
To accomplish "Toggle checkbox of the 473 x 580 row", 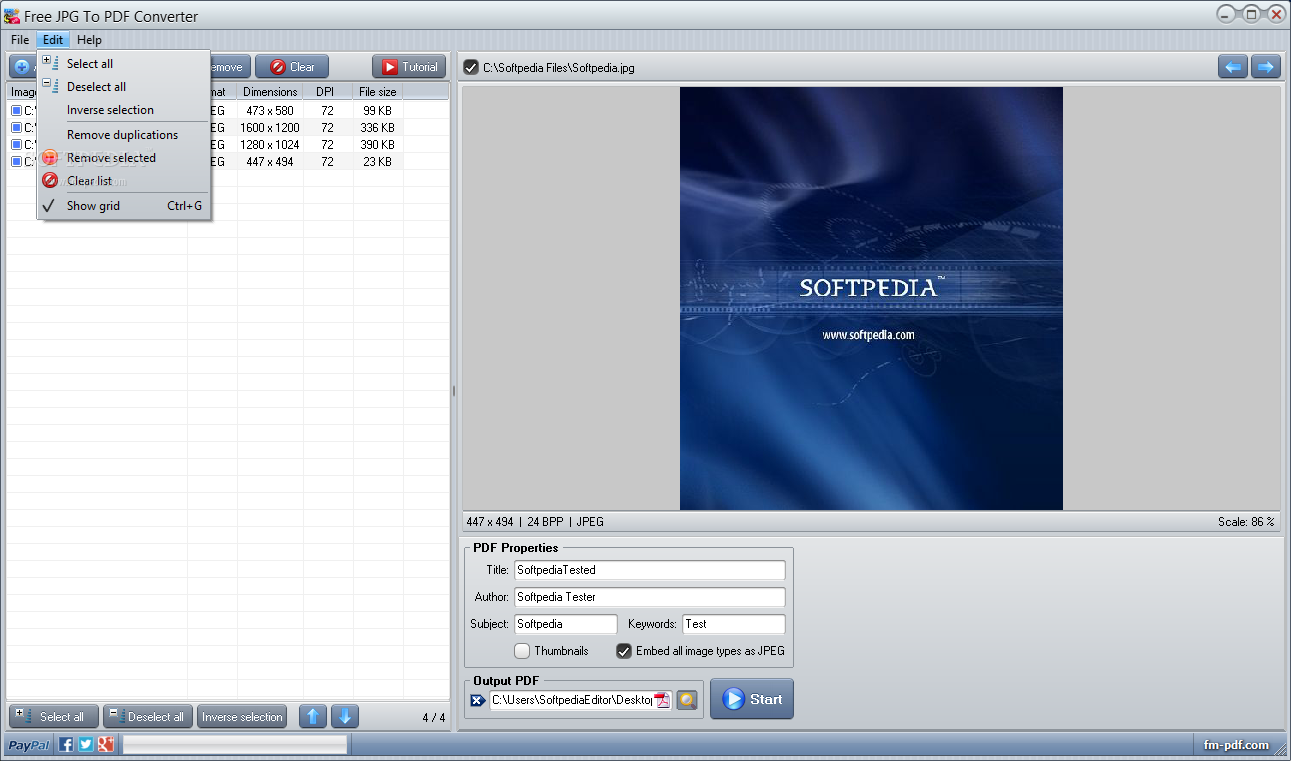I will pyautogui.click(x=16, y=111).
